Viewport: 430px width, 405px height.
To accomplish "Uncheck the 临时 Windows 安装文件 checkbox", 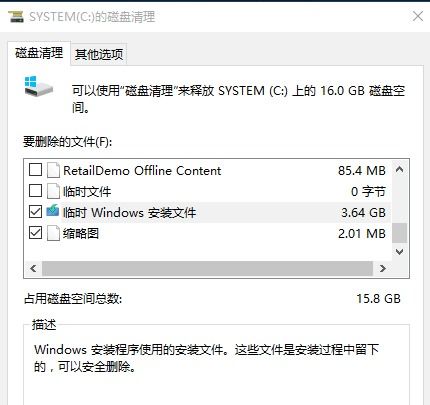I will (35, 212).
